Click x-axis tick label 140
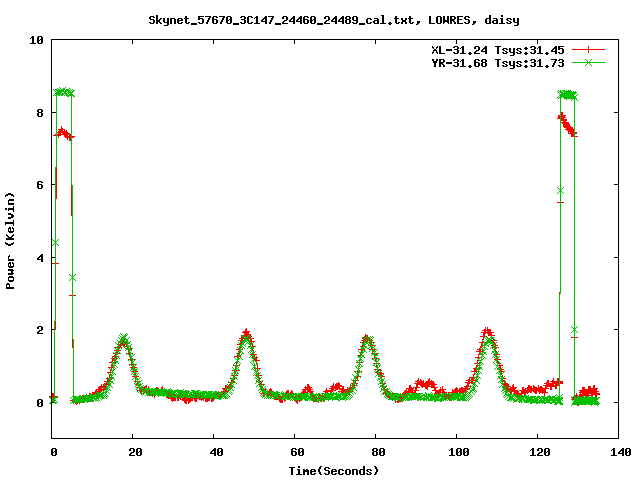 pyautogui.click(x=620, y=452)
